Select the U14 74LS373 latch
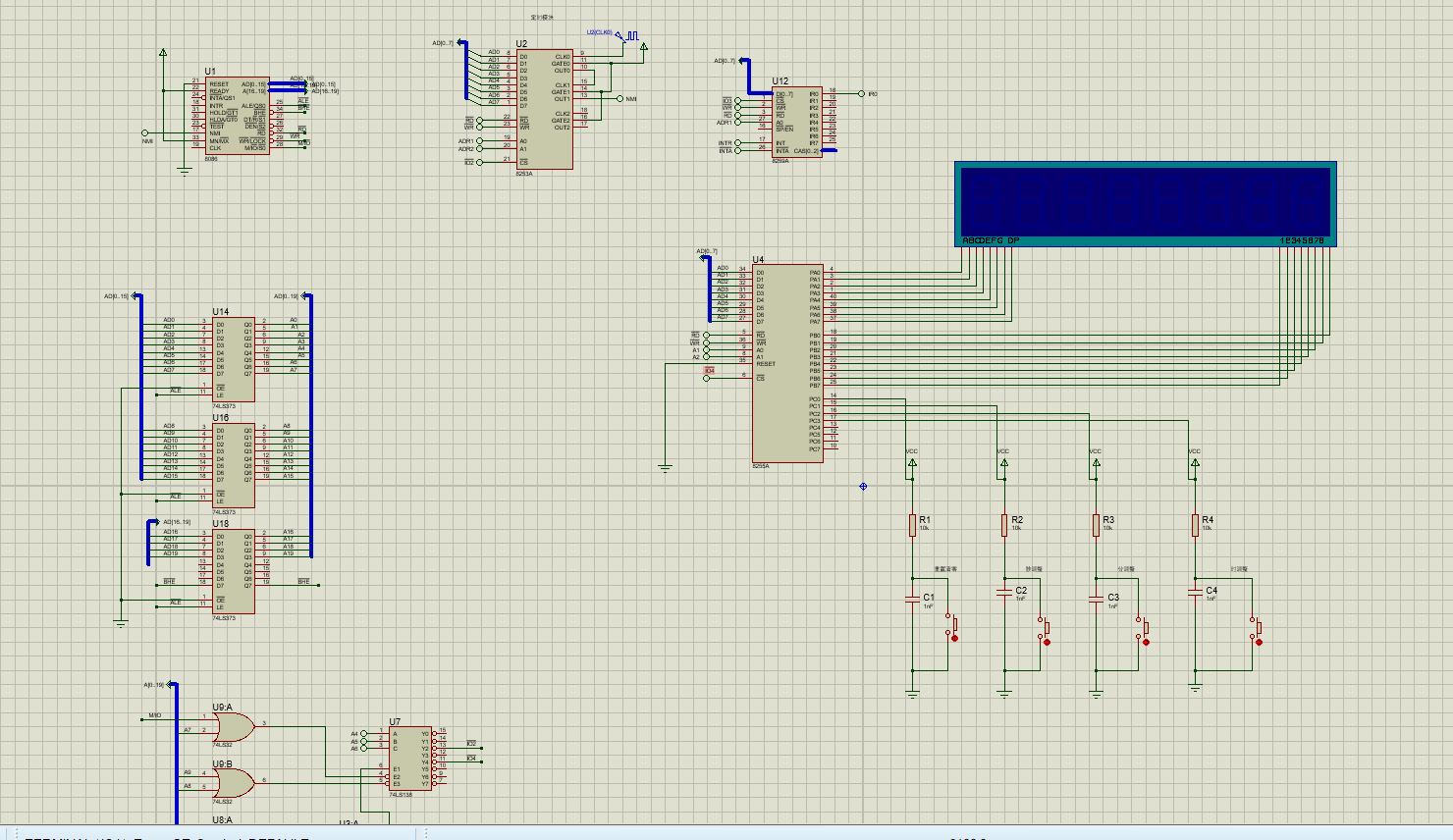 [235, 359]
